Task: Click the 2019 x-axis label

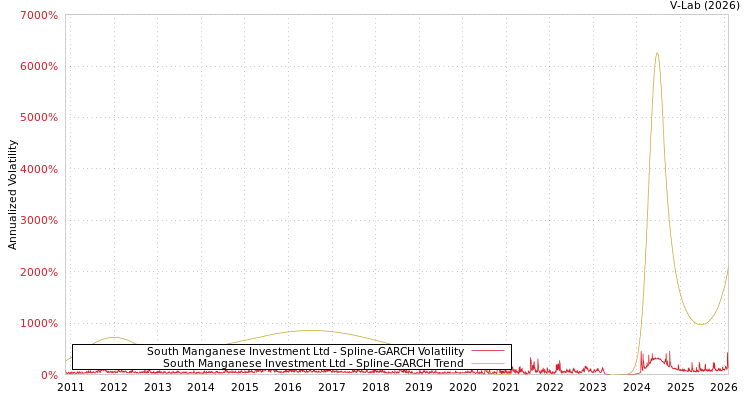Action: (419, 387)
